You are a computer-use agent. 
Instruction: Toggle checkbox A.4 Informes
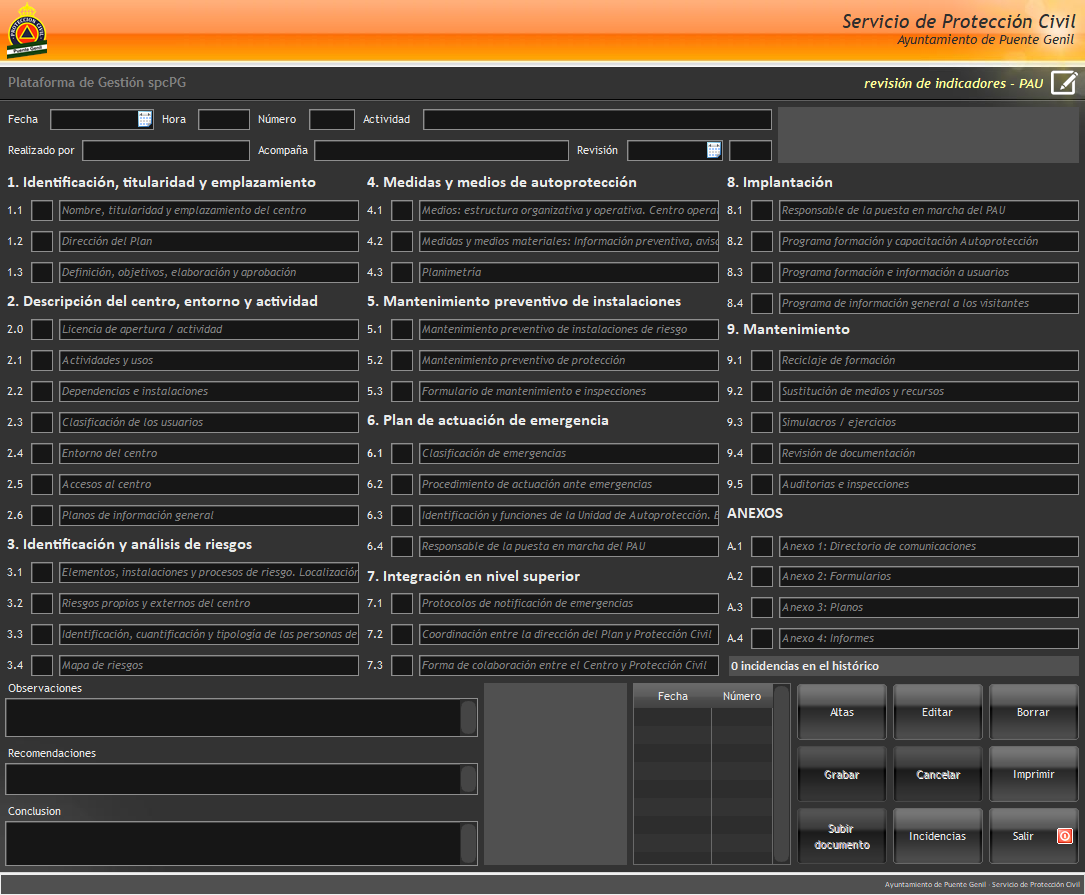click(x=762, y=638)
